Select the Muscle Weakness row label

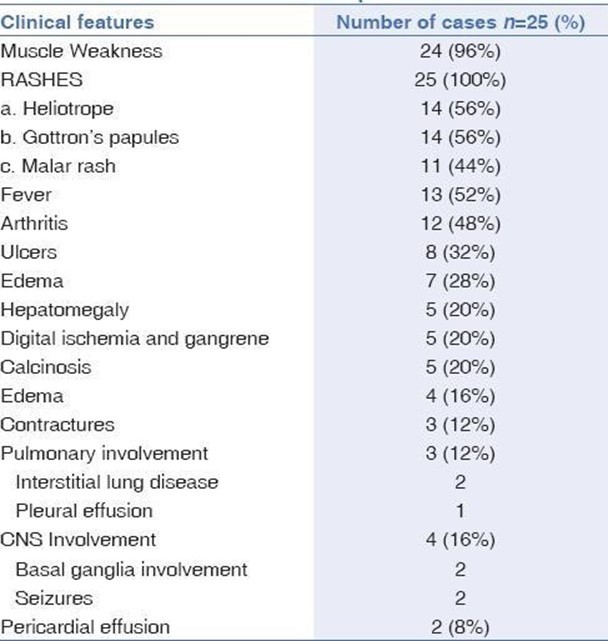click(x=82, y=50)
